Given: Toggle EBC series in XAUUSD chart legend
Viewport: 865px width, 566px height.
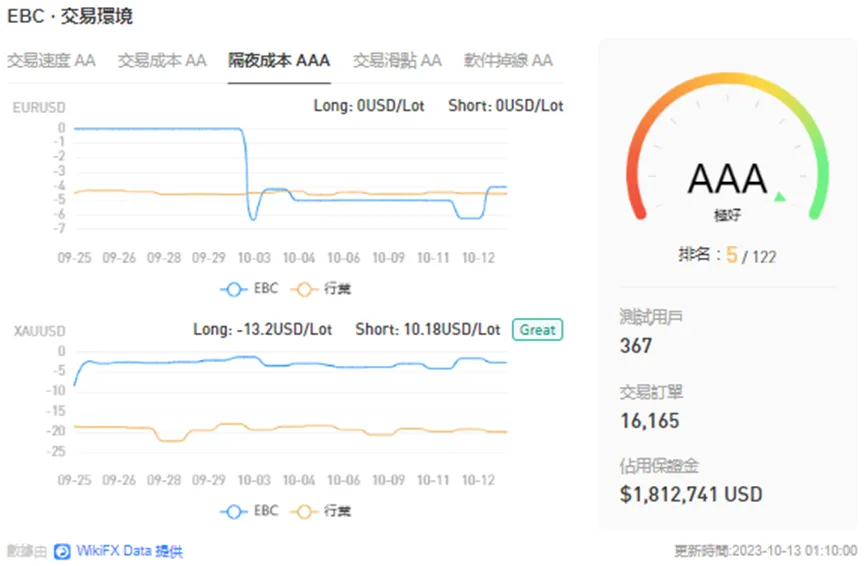Looking at the screenshot, I should [x=249, y=511].
